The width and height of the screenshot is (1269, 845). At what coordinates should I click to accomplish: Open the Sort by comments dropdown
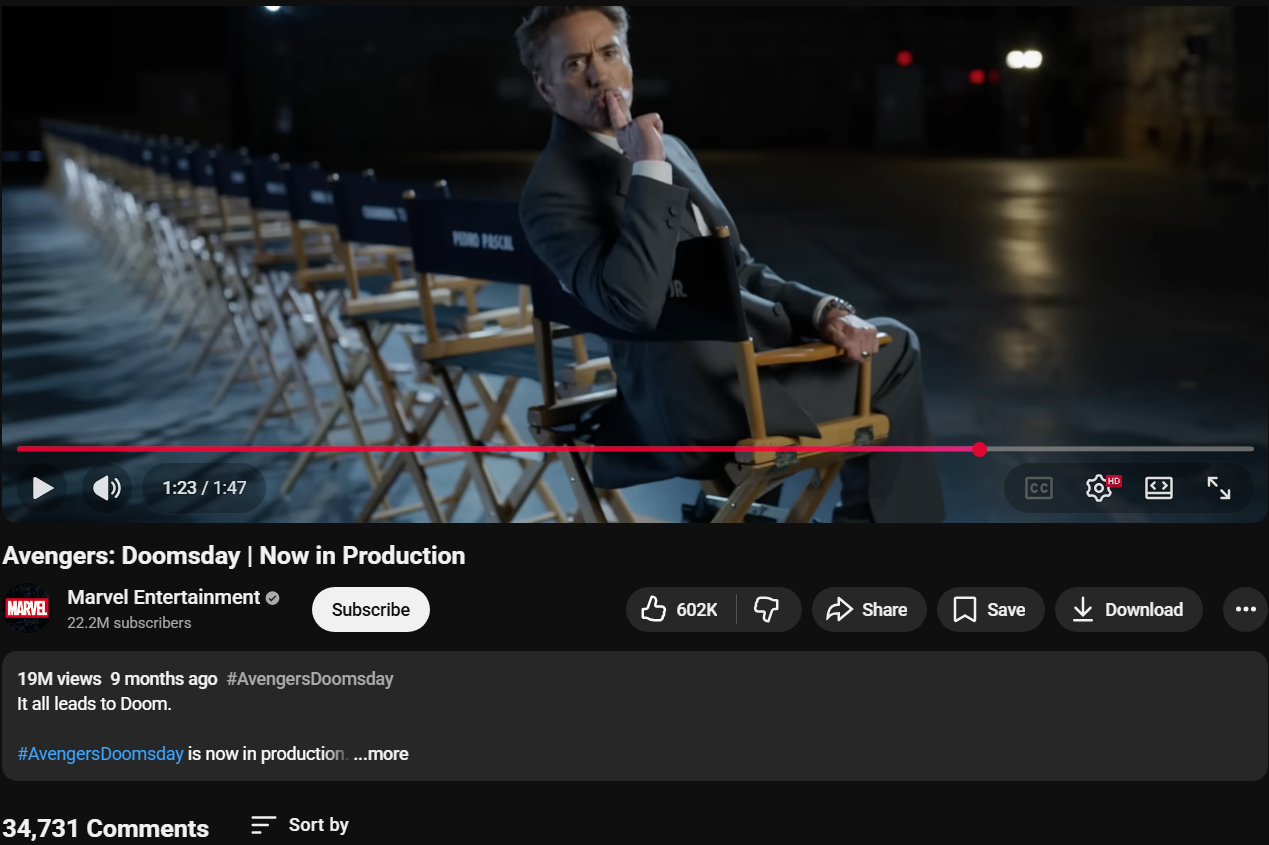click(300, 825)
